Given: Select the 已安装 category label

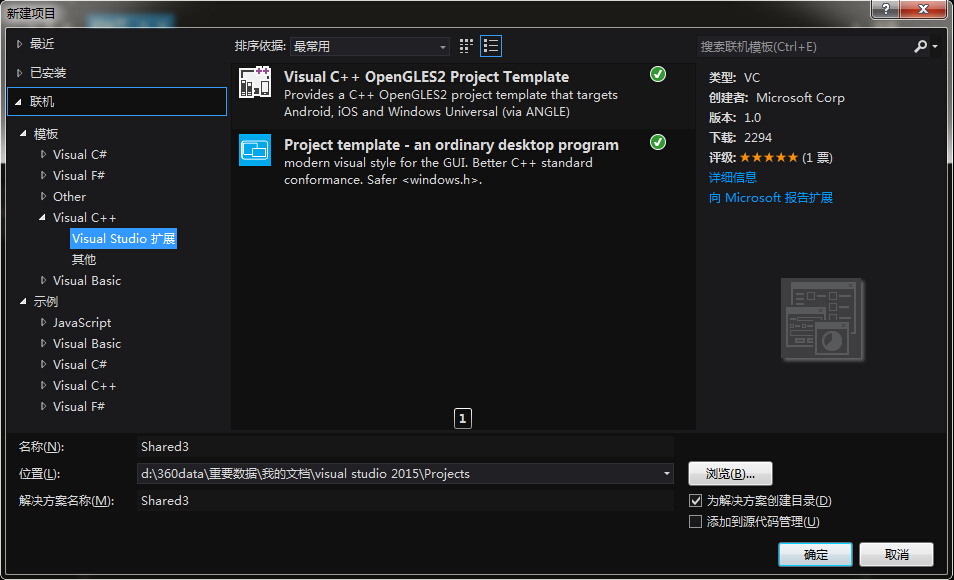Looking at the screenshot, I should pos(48,73).
